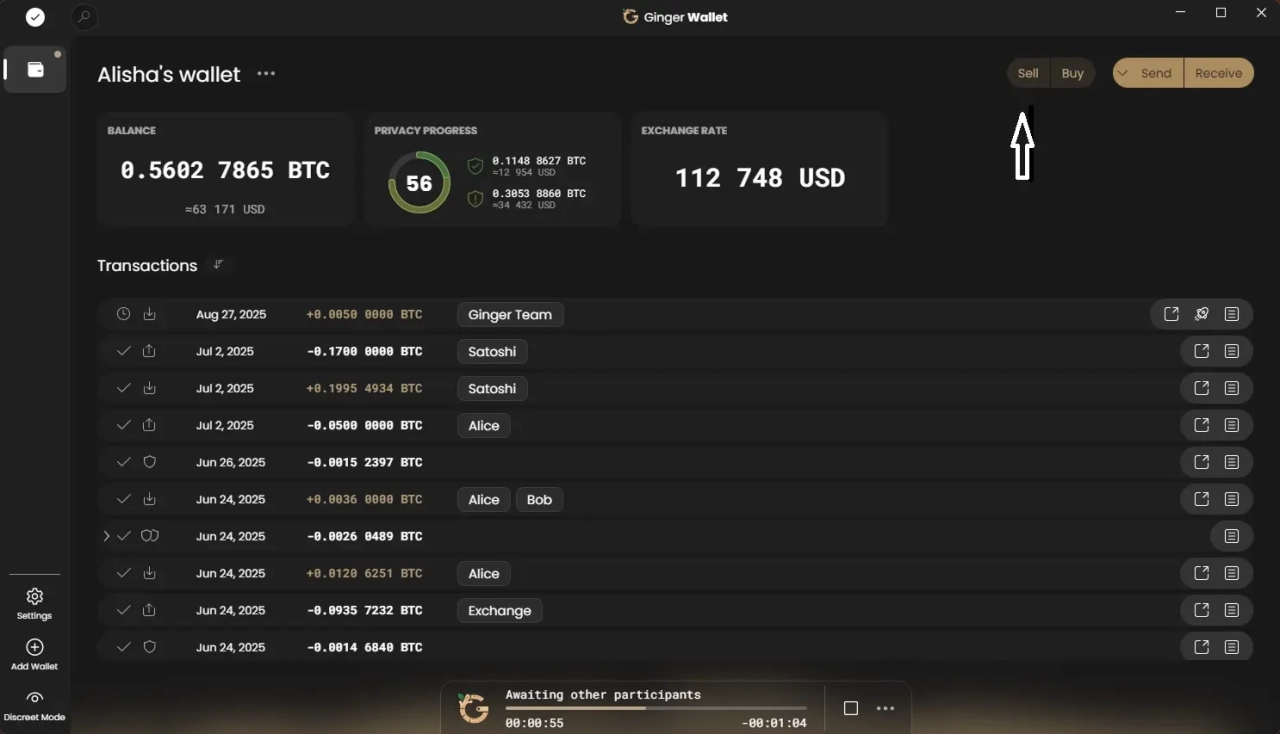The height and width of the screenshot is (734, 1280).
Task: Show details for +0.0036 0000 BTC transaction
Action: tap(1232, 499)
